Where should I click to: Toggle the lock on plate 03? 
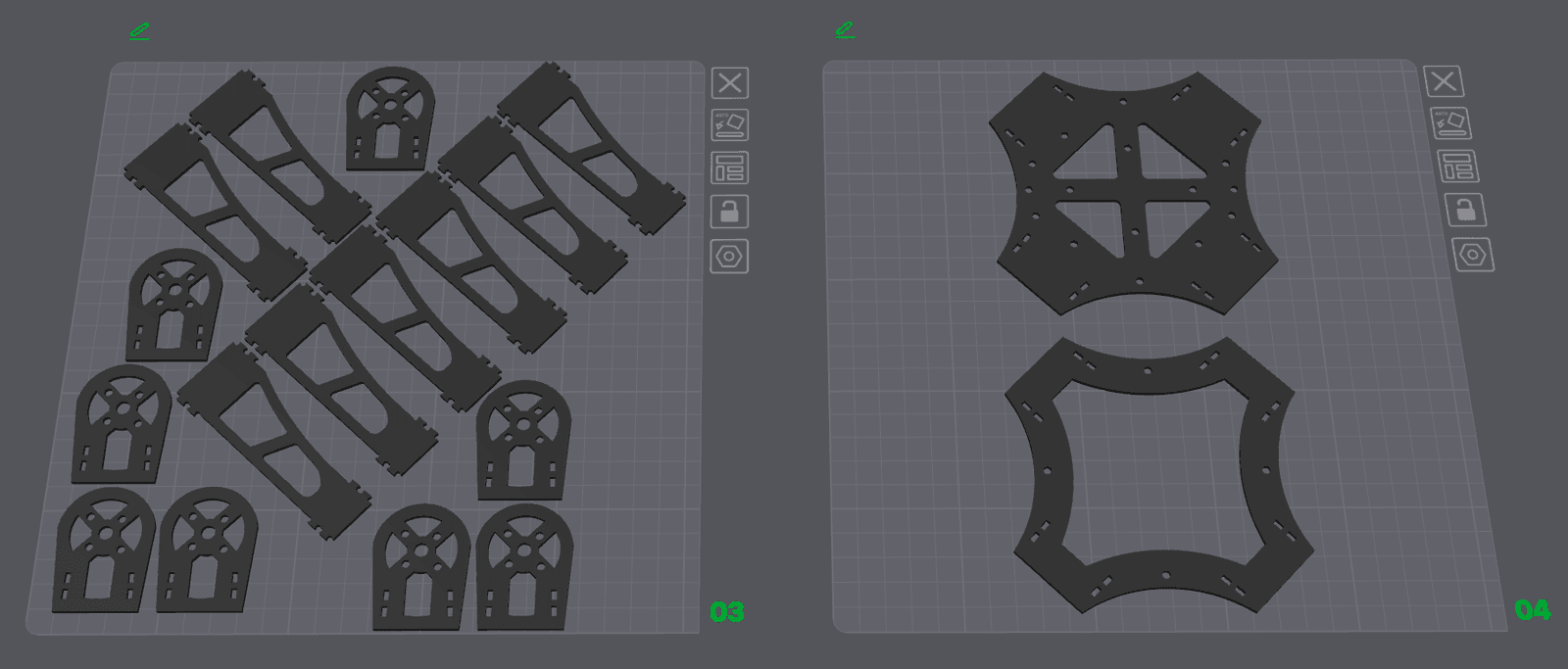click(x=729, y=212)
